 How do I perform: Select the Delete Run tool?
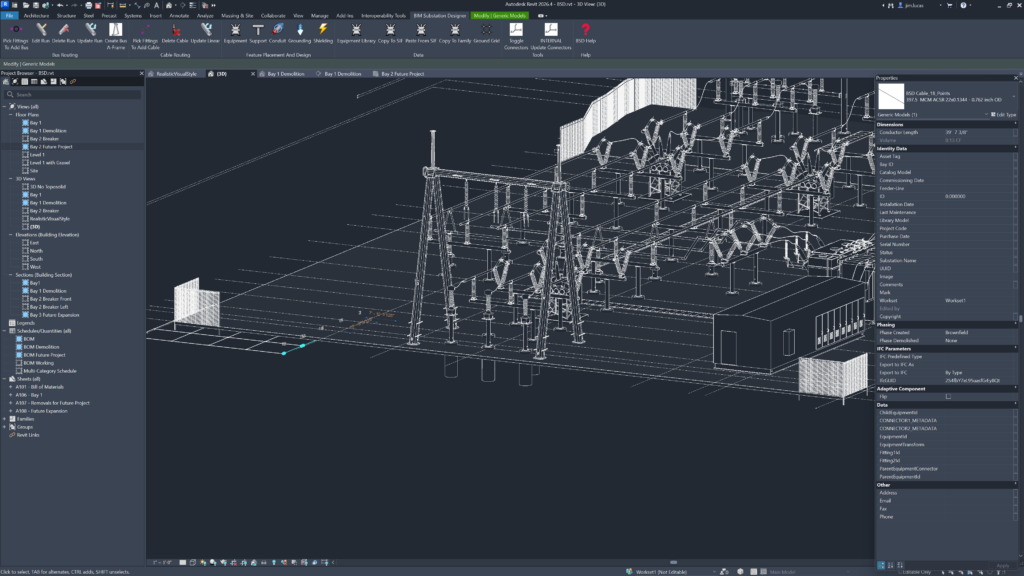tap(65, 31)
